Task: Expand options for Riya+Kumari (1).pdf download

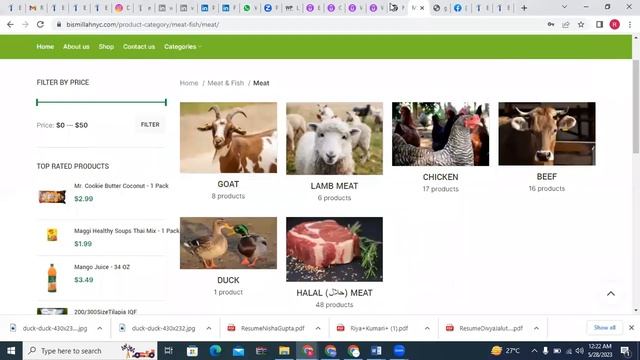Action: (427, 328)
